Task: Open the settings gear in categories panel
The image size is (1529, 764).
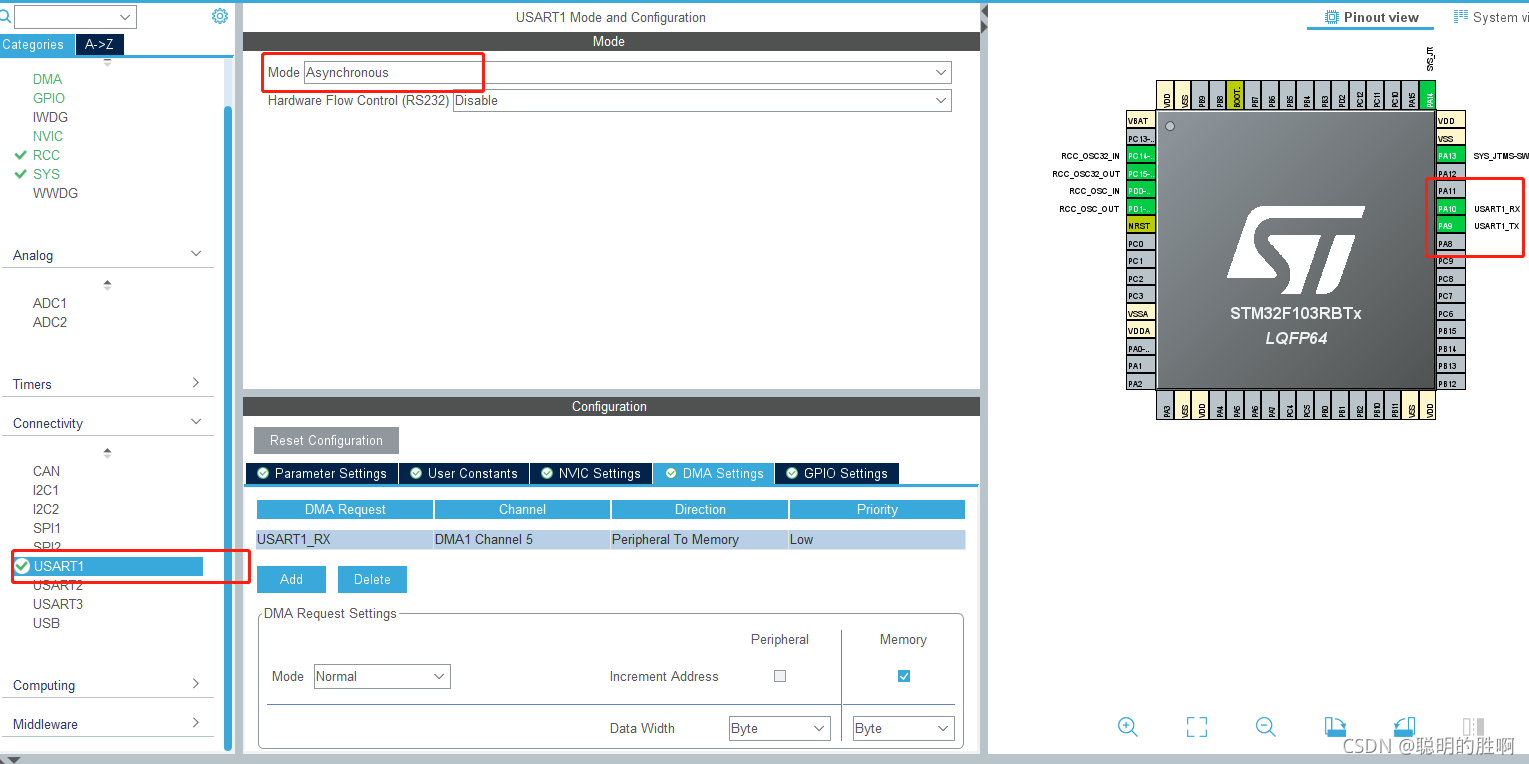Action: [x=220, y=16]
